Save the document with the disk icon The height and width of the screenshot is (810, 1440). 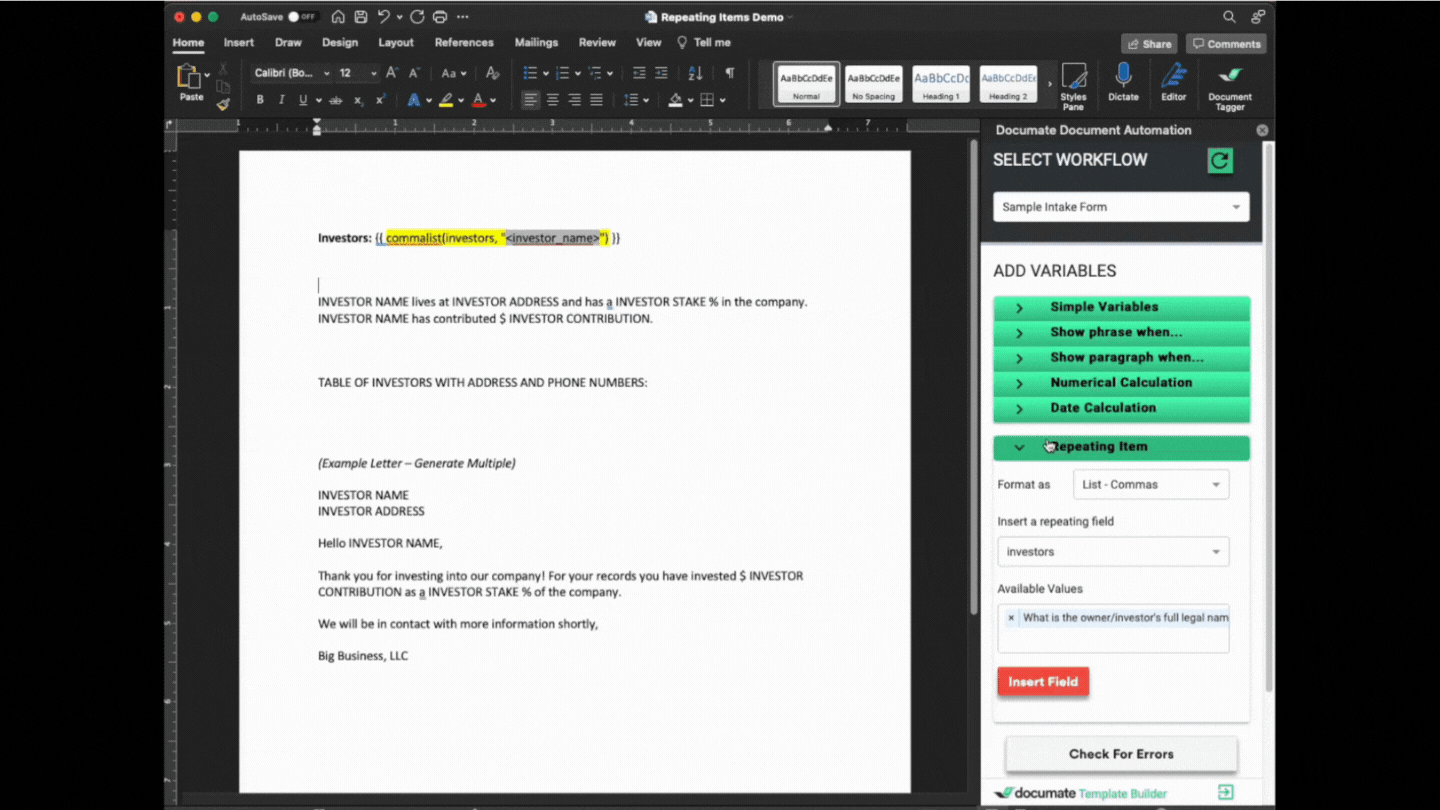(x=360, y=17)
